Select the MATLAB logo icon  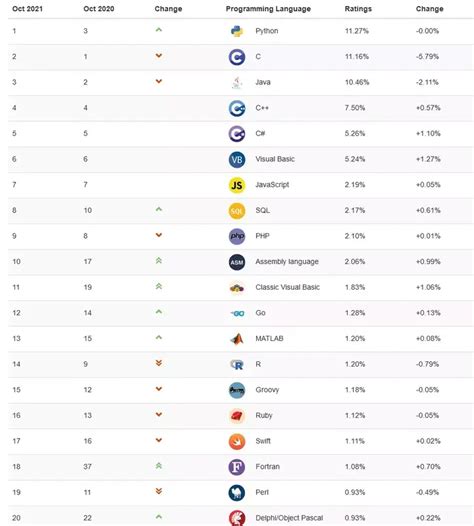(x=237, y=339)
